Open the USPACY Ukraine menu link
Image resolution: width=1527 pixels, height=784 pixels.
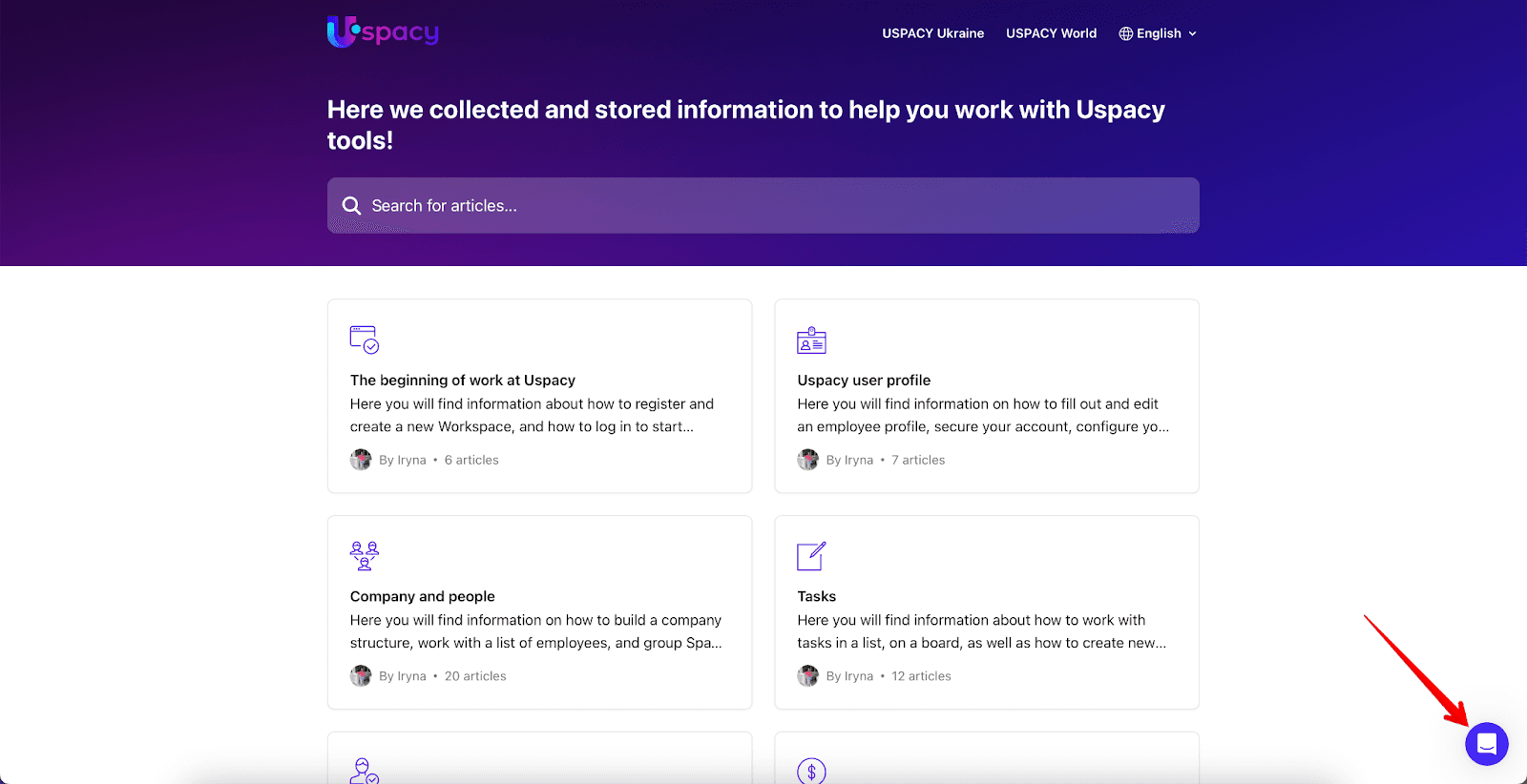click(932, 33)
